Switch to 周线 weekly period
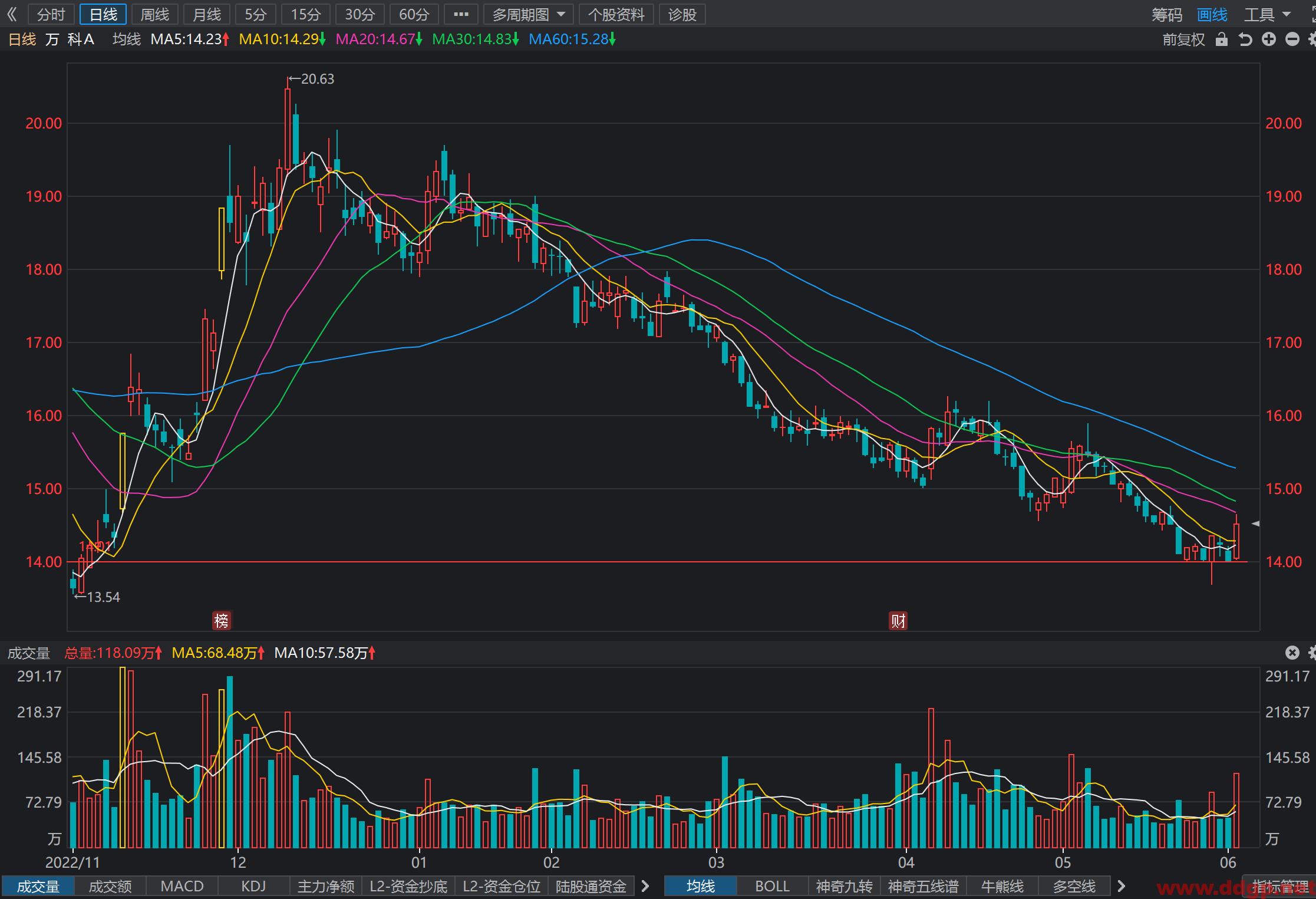 pos(155,14)
